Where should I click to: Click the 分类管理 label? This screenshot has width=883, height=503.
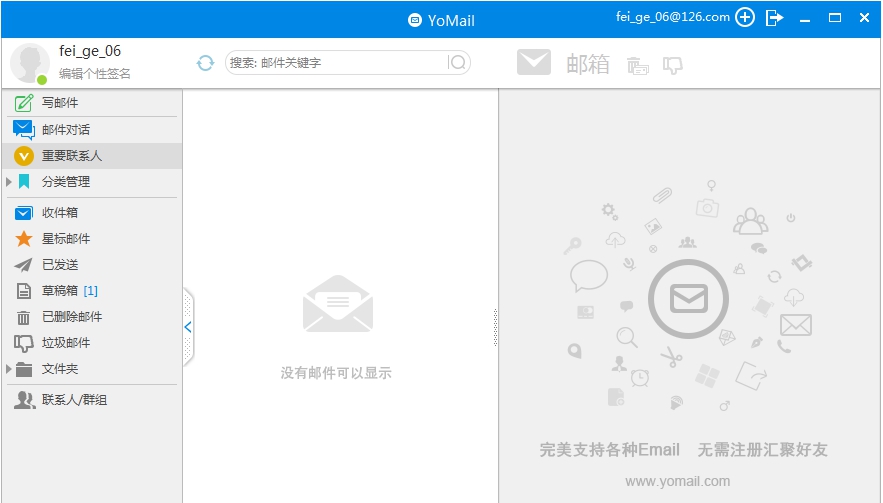point(66,182)
